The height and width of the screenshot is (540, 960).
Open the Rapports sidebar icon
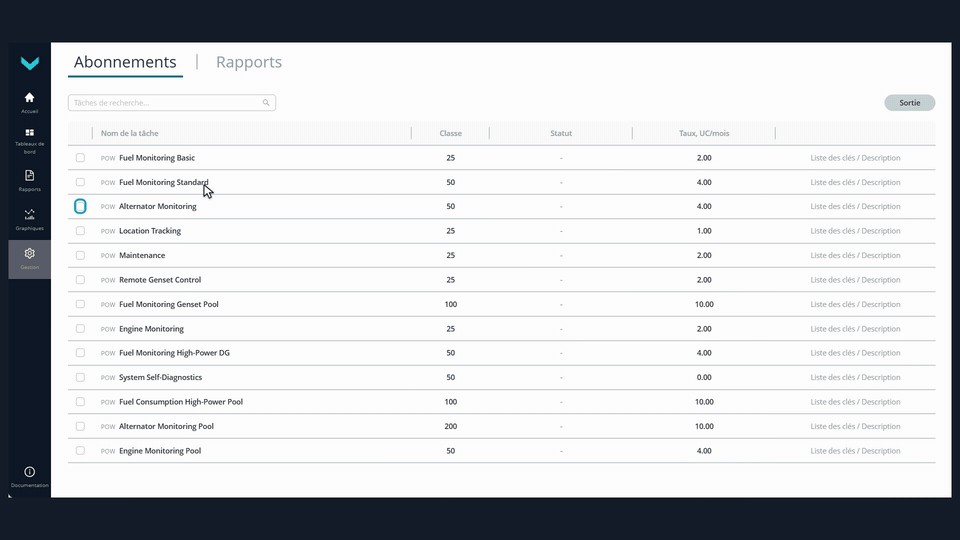[x=29, y=176]
